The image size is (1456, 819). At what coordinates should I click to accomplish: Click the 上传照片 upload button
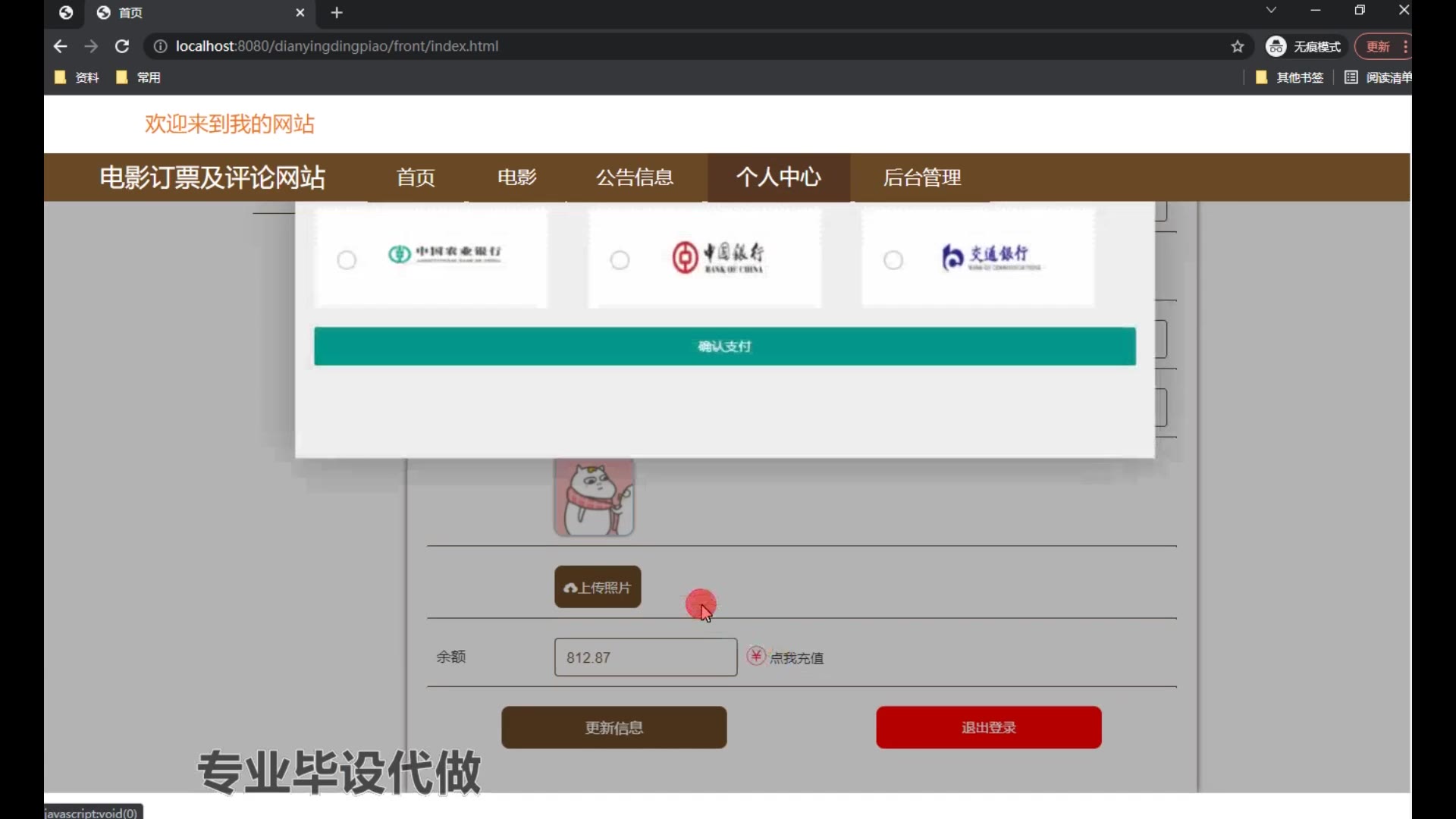click(x=598, y=587)
